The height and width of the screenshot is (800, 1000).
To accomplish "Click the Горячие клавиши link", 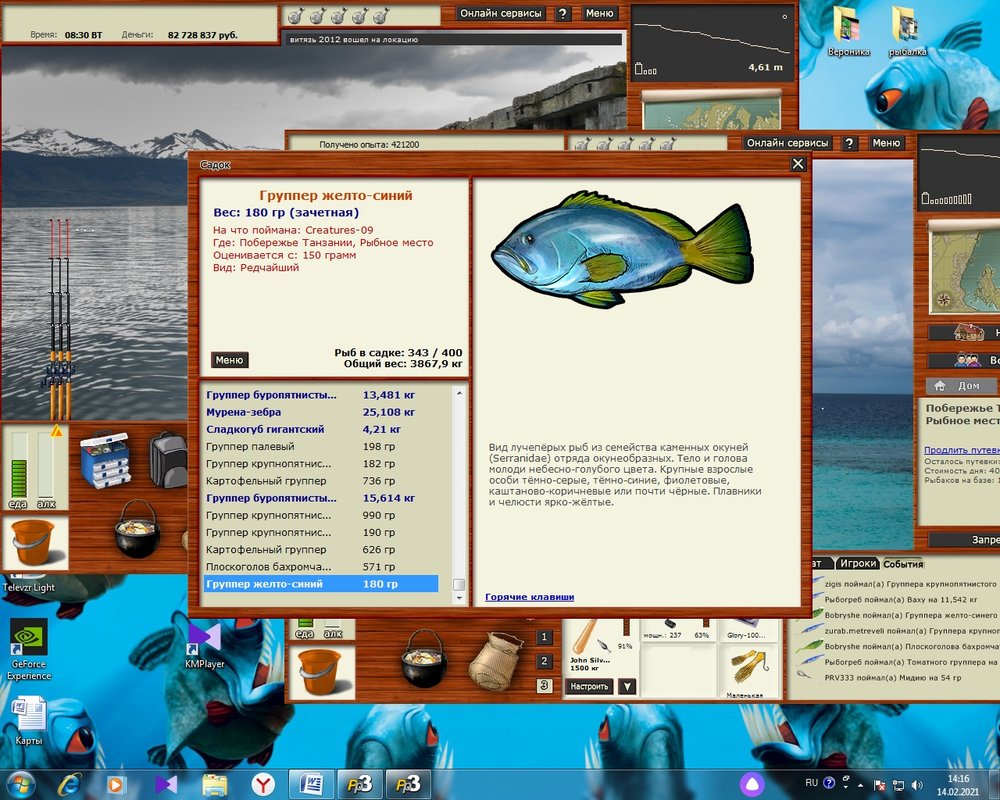I will (x=529, y=597).
